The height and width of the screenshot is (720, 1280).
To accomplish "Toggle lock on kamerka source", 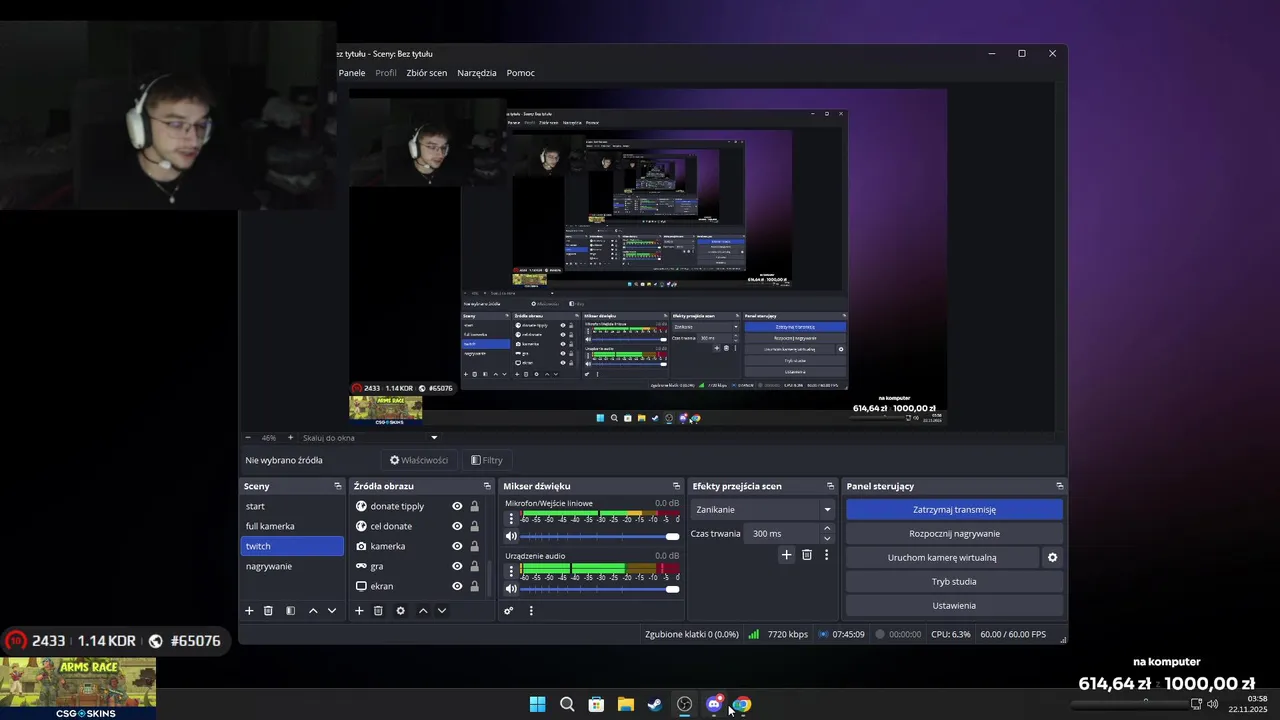I will pyautogui.click(x=474, y=546).
